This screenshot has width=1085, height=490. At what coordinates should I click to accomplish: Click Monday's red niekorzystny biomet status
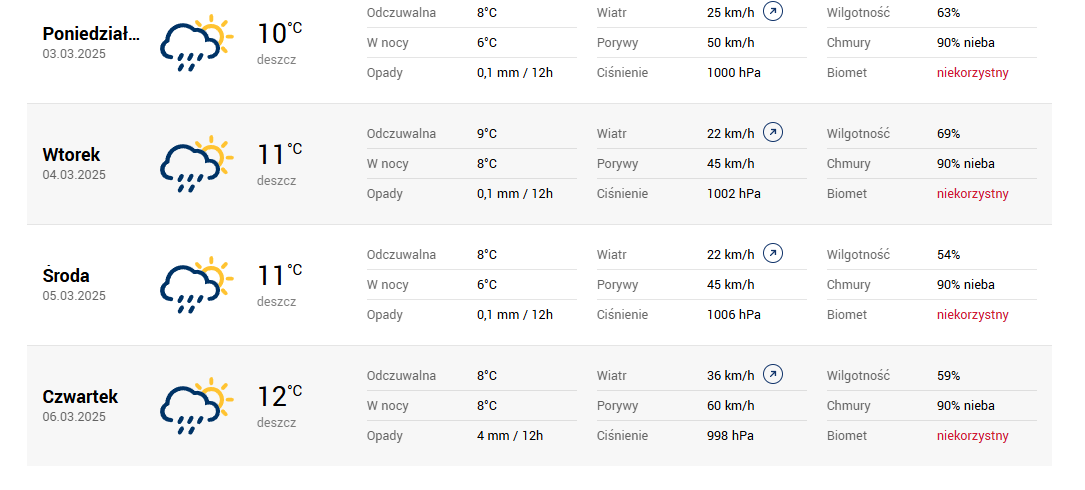click(x=972, y=73)
